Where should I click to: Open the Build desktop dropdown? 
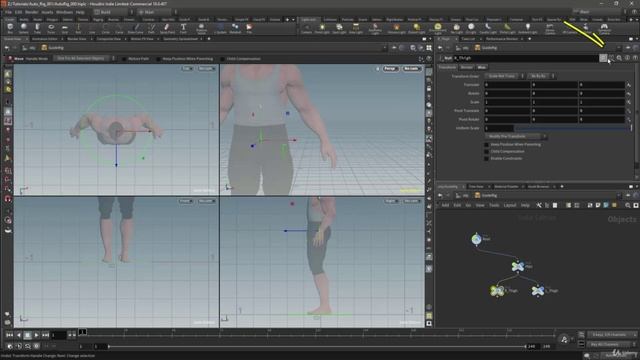click(x=113, y=12)
